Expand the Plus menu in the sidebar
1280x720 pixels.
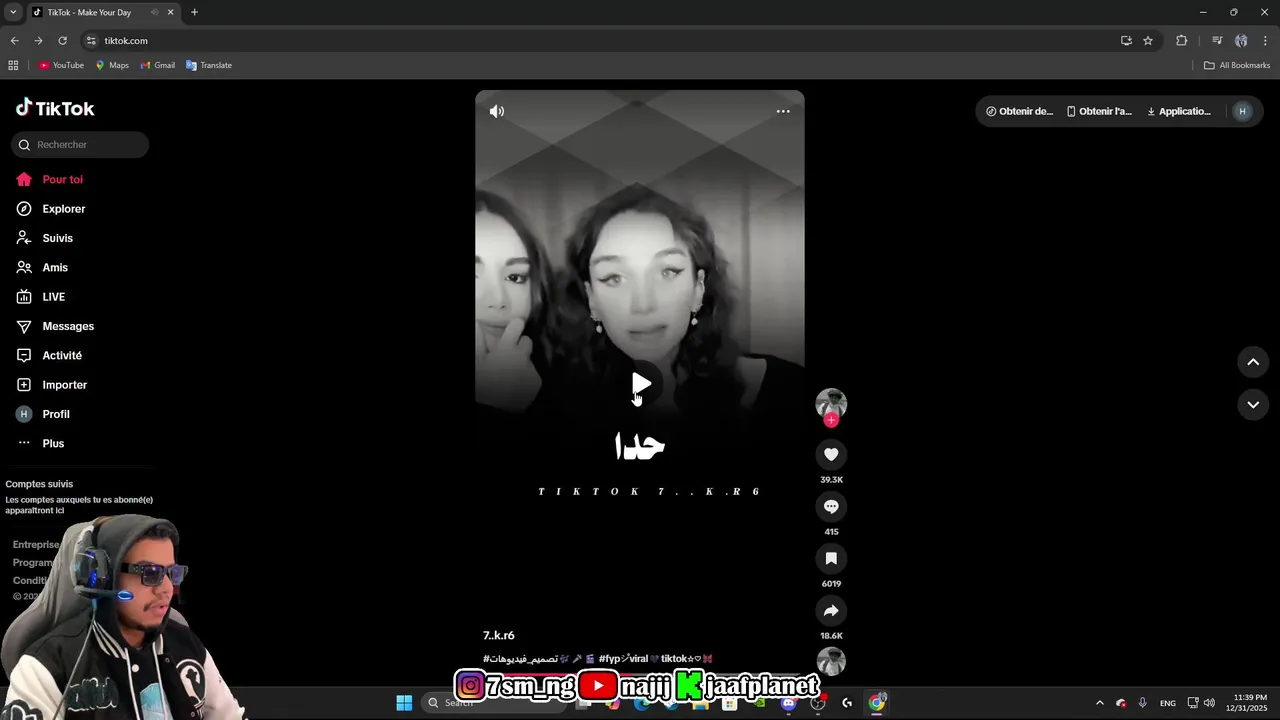coord(41,443)
